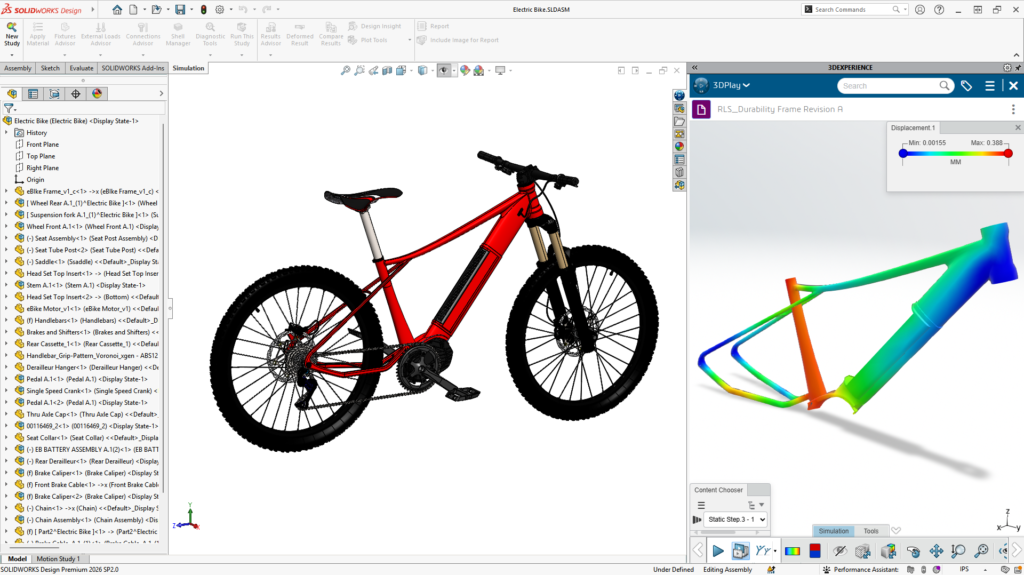Select the FeatureManager design tree tab icon
The image size is (1024, 575).
12,94
